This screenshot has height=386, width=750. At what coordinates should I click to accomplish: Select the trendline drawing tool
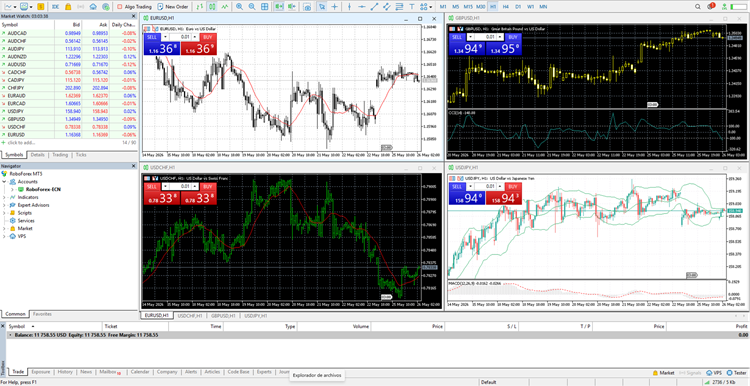(375, 7)
